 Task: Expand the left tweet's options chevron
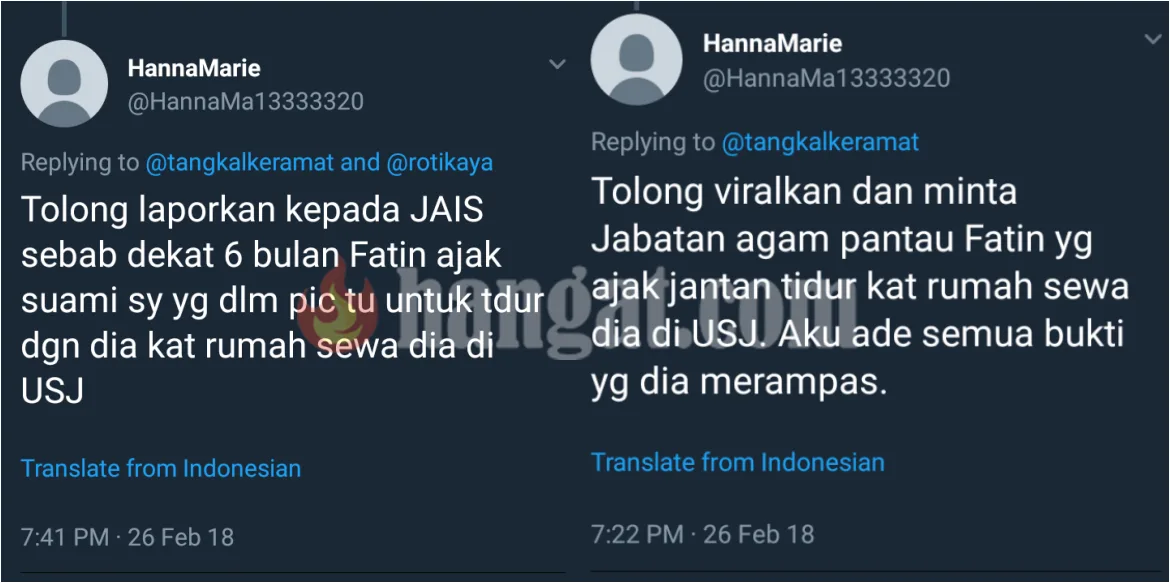pyautogui.click(x=557, y=65)
